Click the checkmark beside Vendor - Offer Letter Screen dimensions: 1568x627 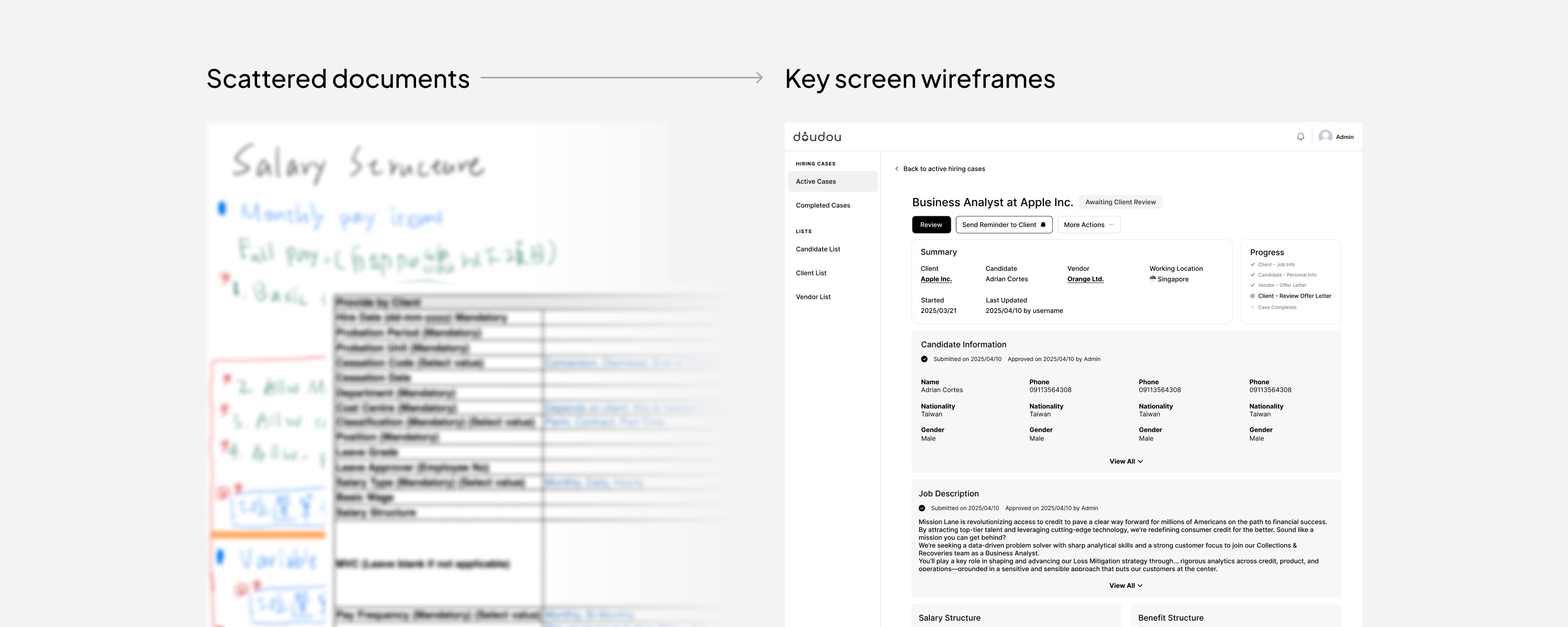coord(1253,285)
